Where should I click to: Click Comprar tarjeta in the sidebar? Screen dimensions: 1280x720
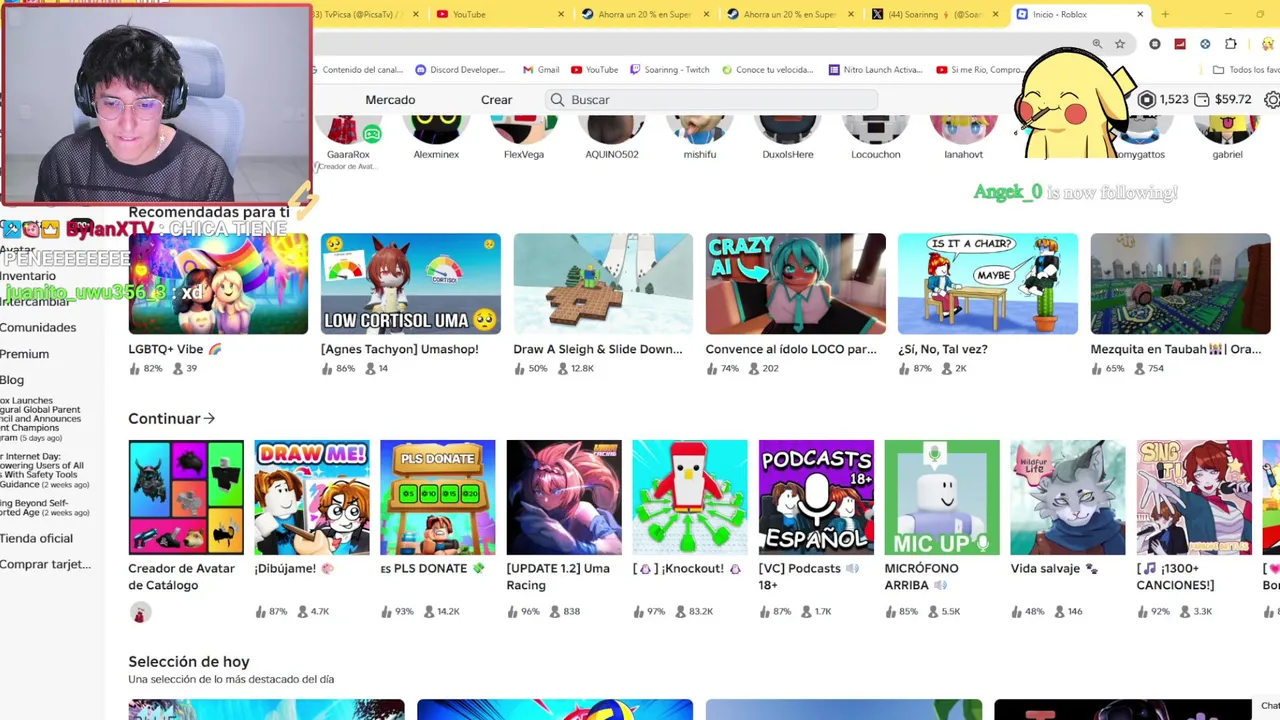pos(45,564)
